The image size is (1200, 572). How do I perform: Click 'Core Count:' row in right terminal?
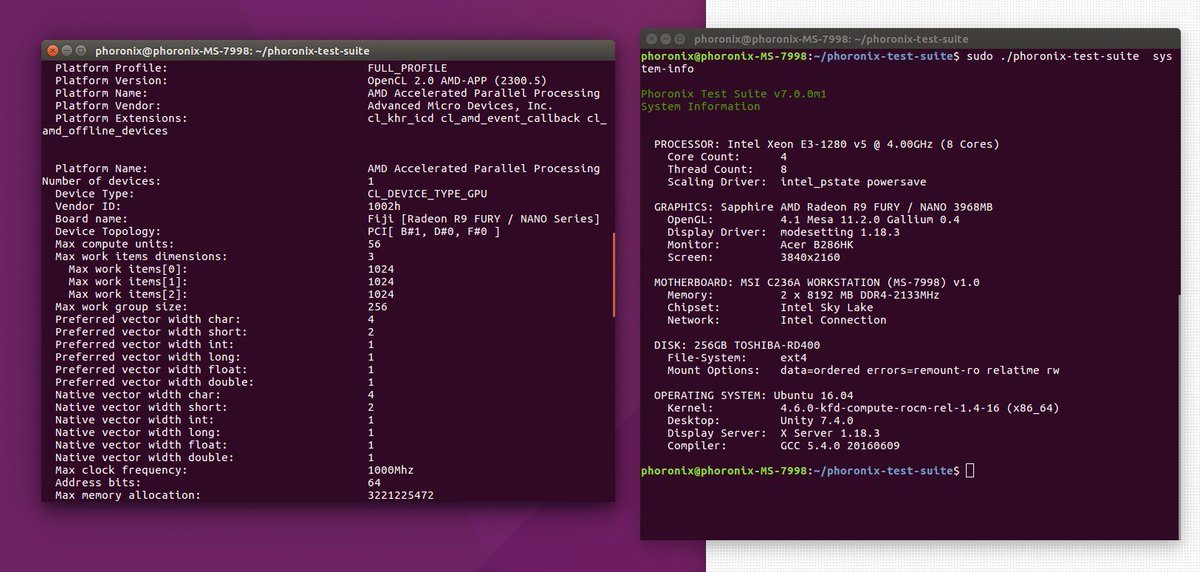[x=727, y=157]
